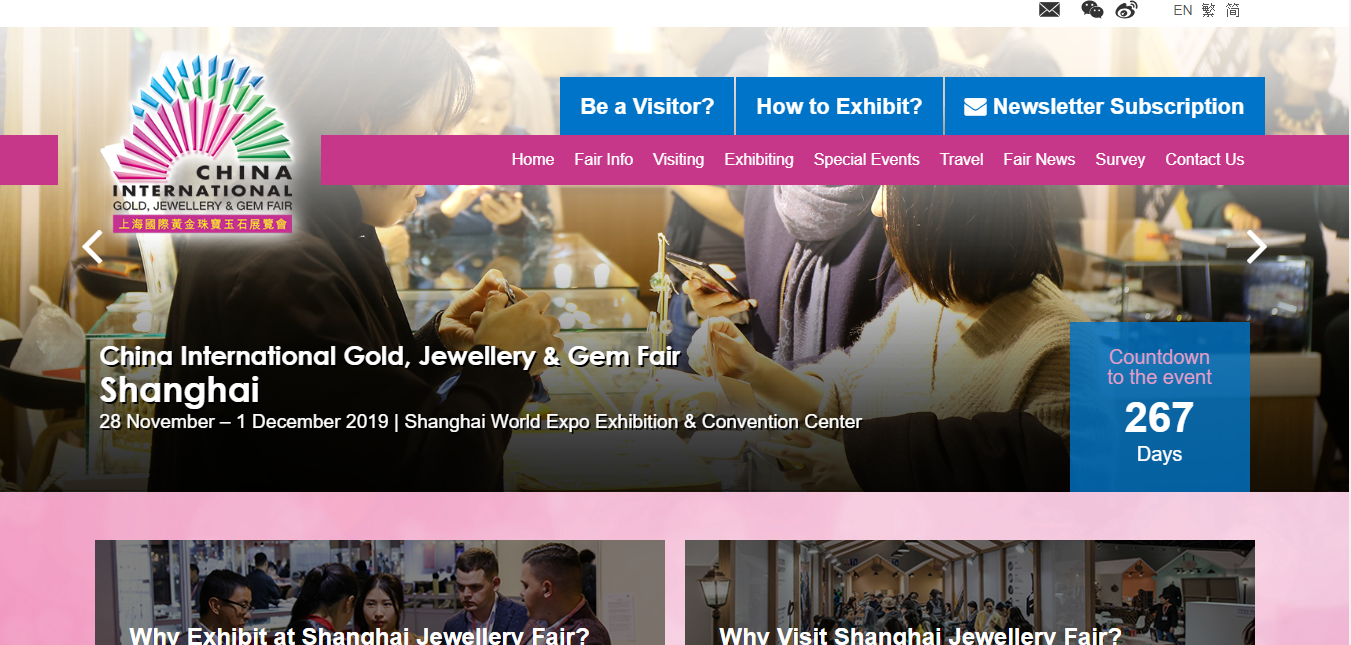1351x645 pixels.
Task: Click the Be a Visitor? button
Action: pos(647,106)
